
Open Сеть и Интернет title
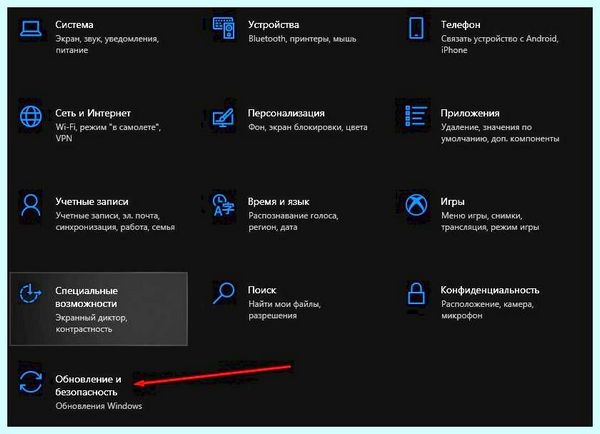point(93,113)
